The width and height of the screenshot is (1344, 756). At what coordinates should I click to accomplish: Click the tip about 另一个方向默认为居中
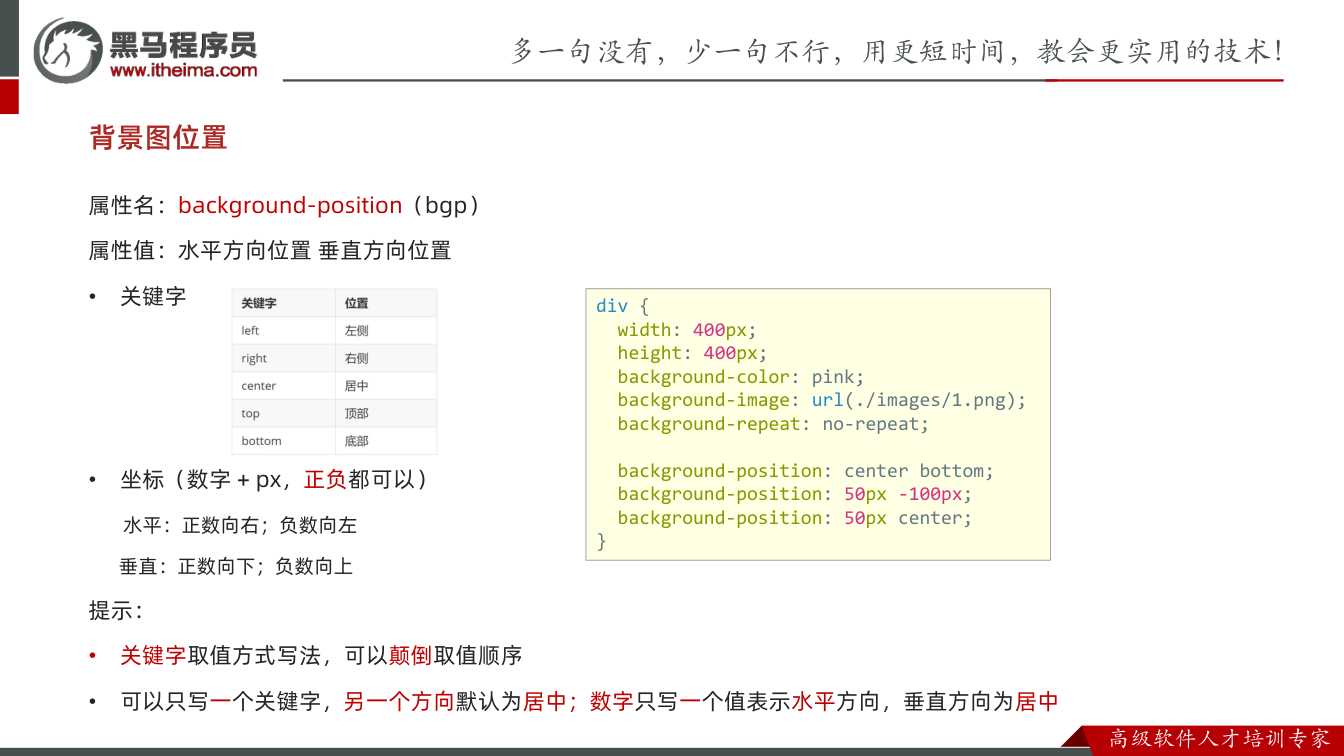[x=590, y=702]
